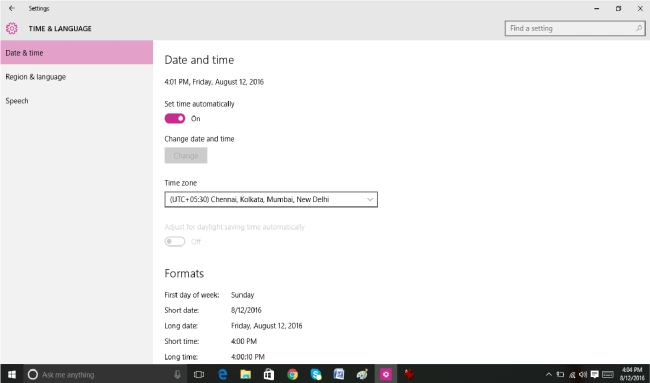Open Task View from the taskbar
This screenshot has height=383, width=650.
click(199, 375)
